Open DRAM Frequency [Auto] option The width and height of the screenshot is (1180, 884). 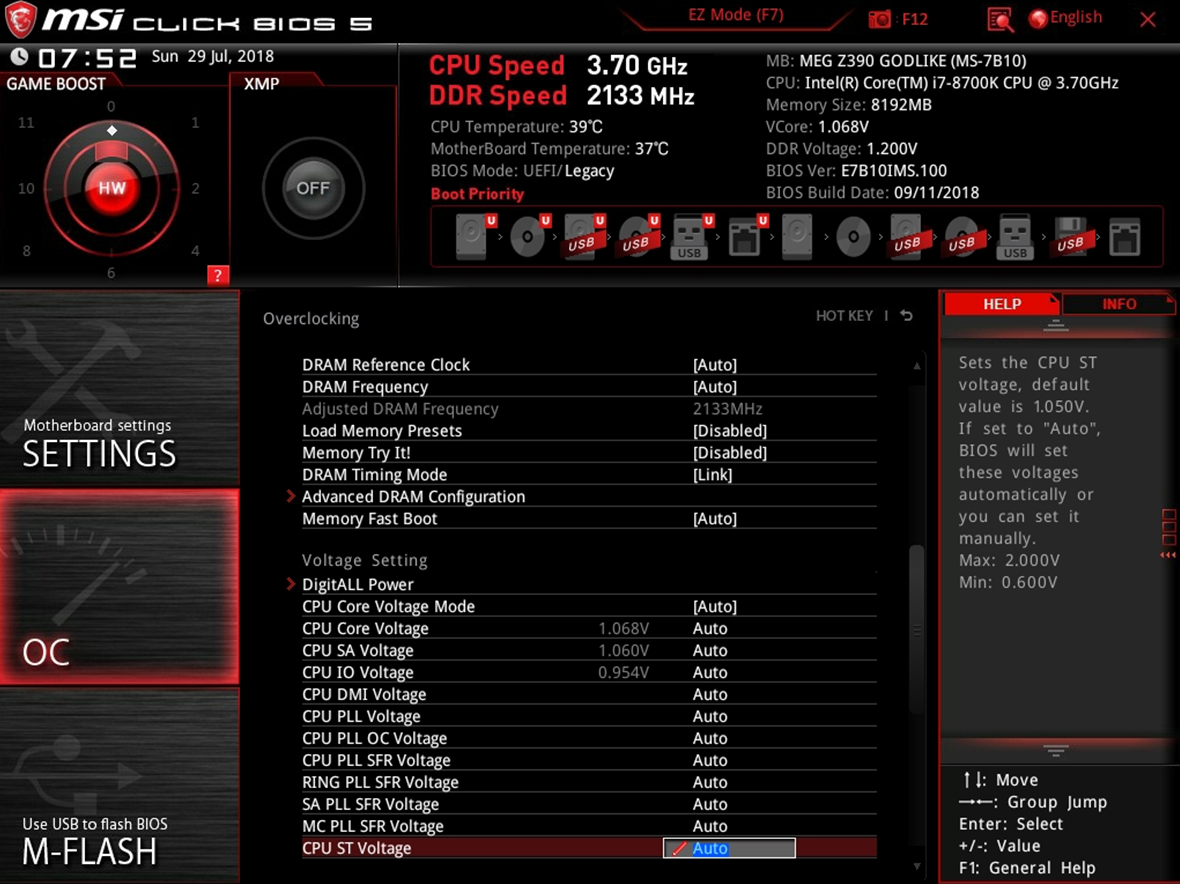[x=715, y=387]
